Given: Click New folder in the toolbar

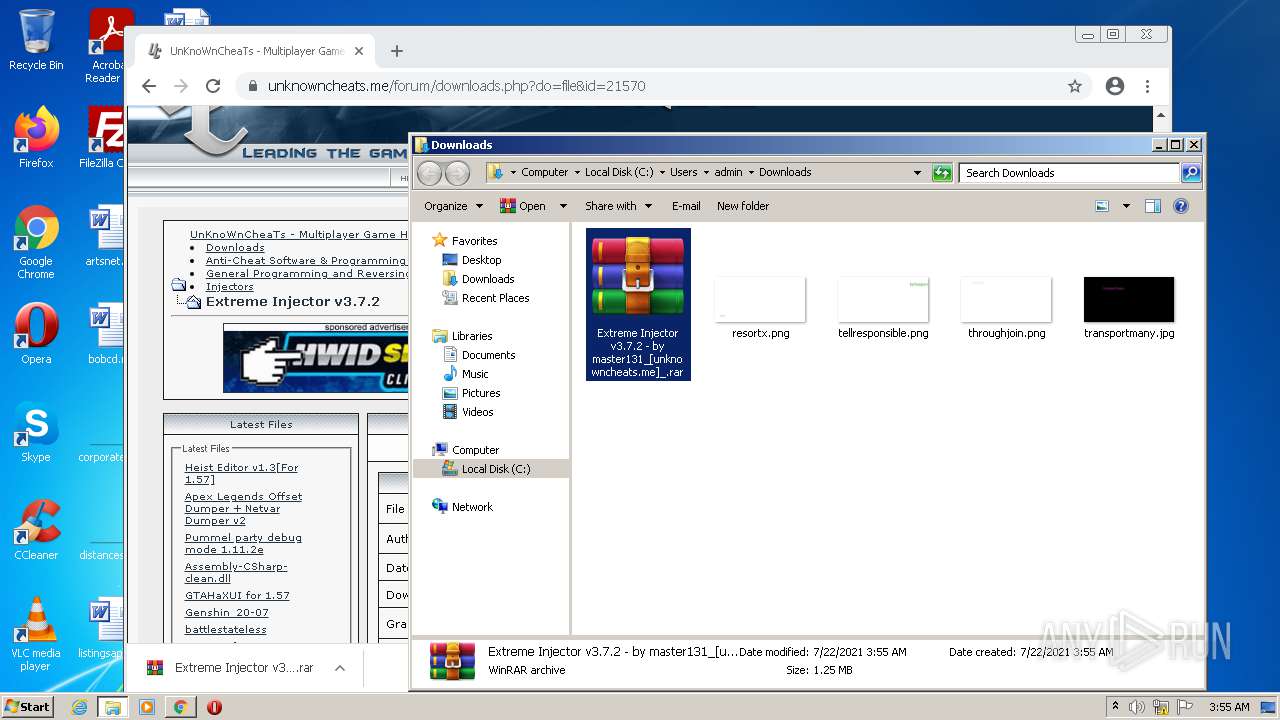Looking at the screenshot, I should [x=743, y=206].
